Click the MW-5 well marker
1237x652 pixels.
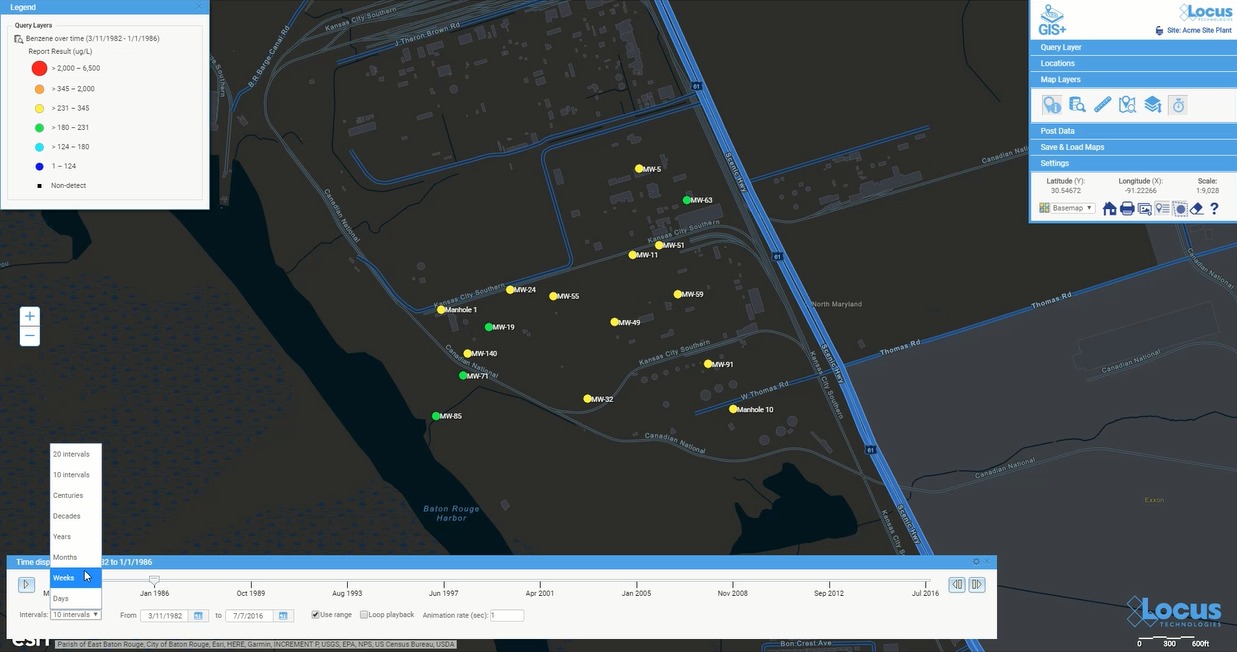tap(639, 169)
